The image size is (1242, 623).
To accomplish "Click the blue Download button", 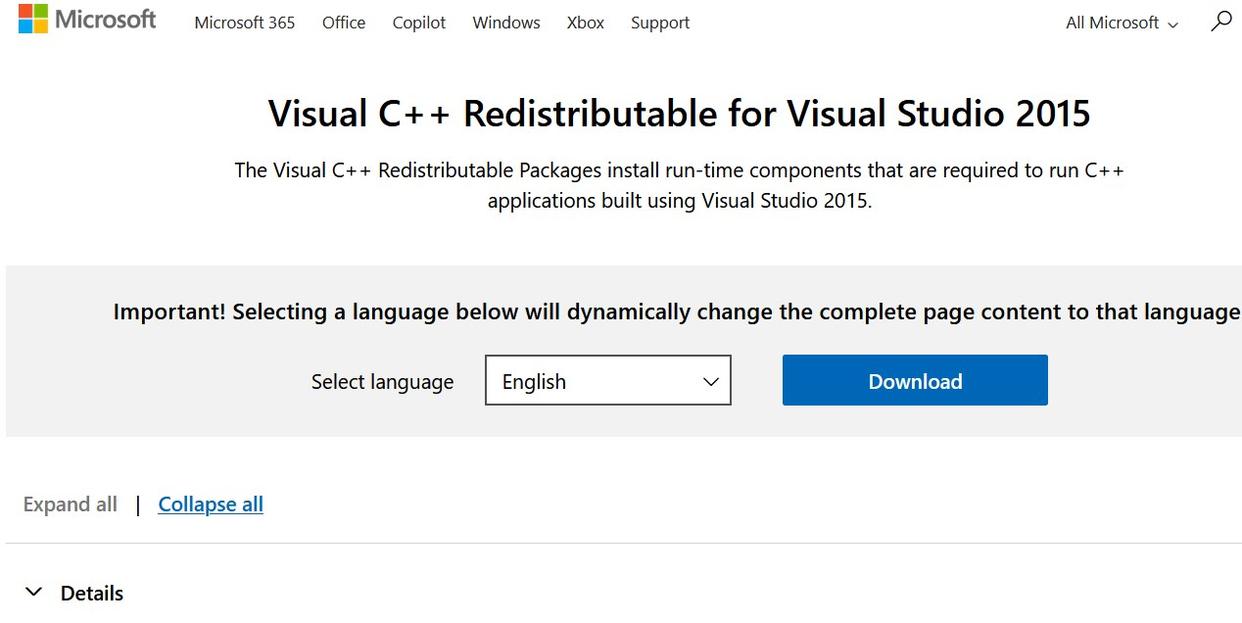I will [915, 381].
